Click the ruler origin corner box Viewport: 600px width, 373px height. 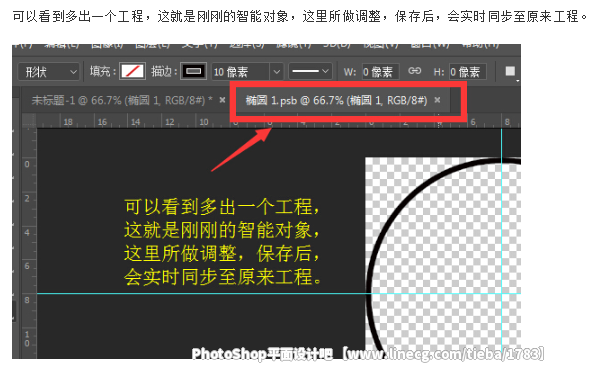29,121
